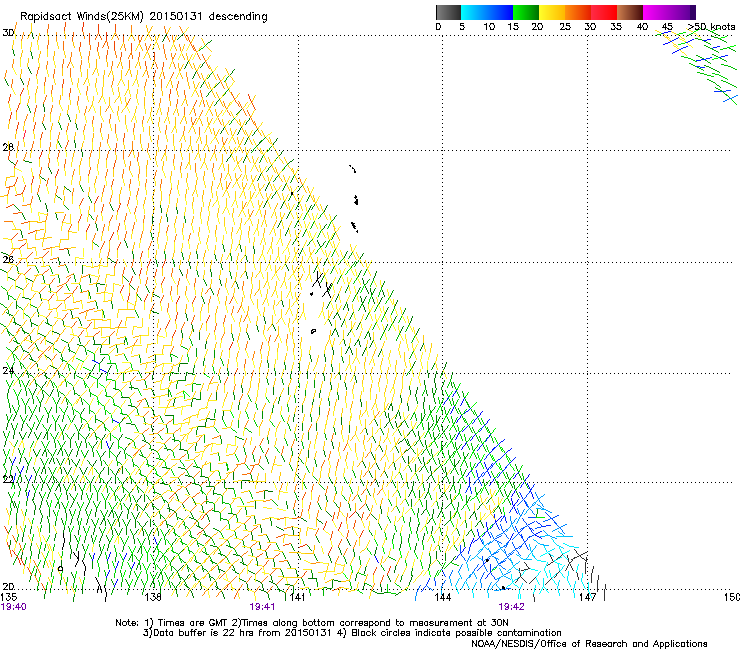740x650 pixels.
Task: Click the longitude label '144'
Action: 442,597
